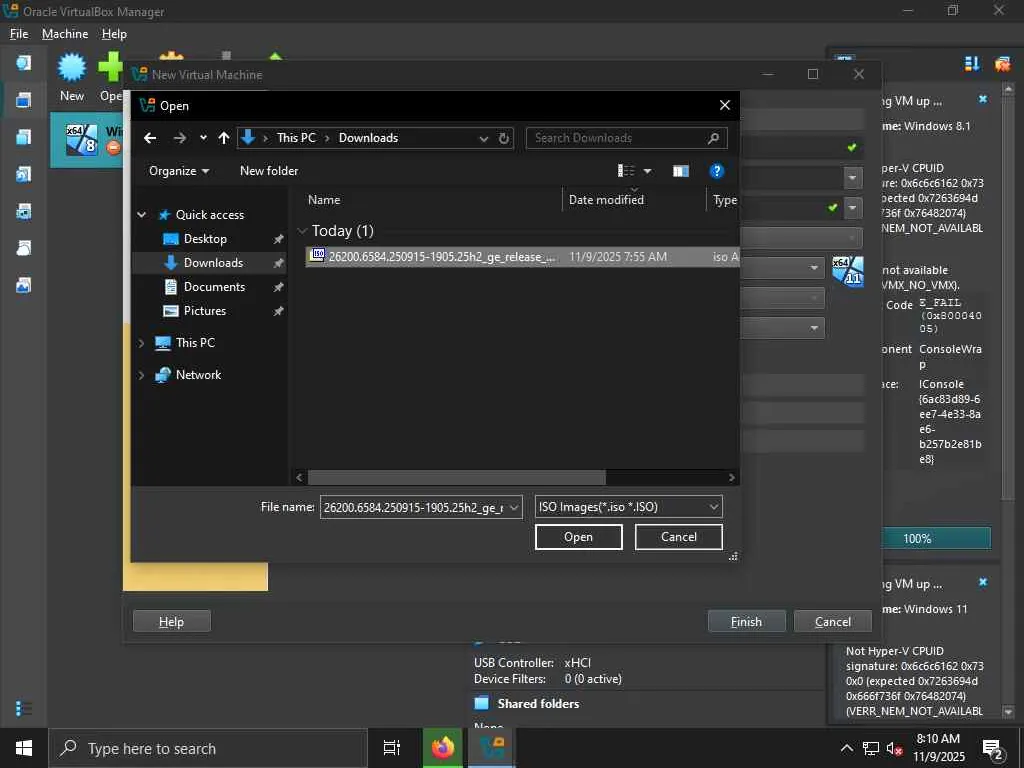Screen dimensions: 1024x768
Task: Click the pin beside Downloads
Action: coord(278,263)
